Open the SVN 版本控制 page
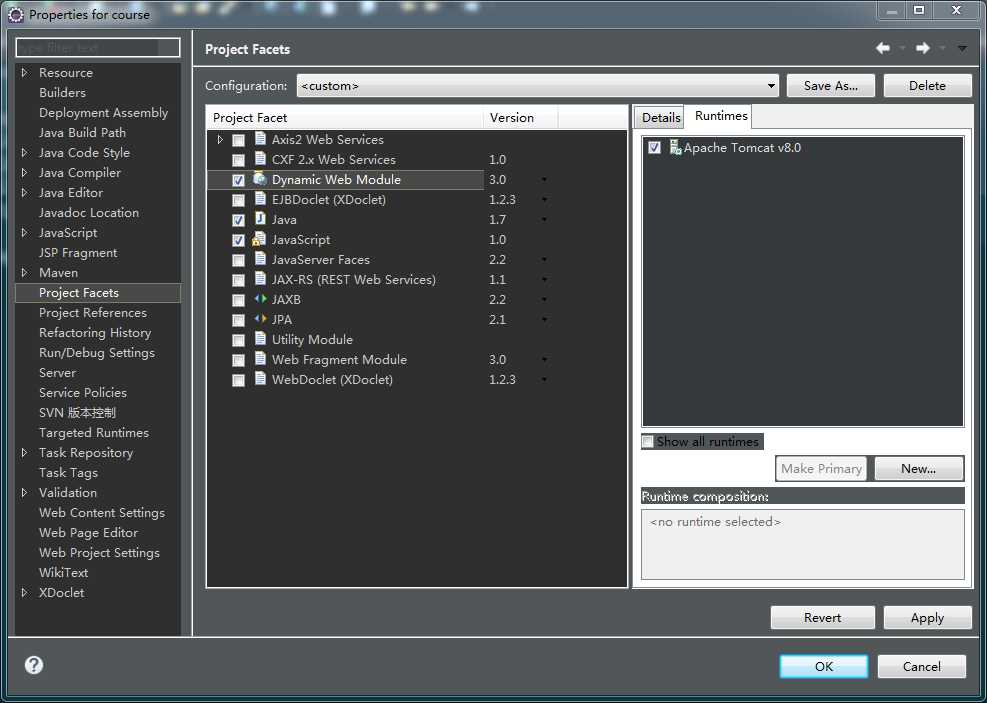 coord(77,412)
